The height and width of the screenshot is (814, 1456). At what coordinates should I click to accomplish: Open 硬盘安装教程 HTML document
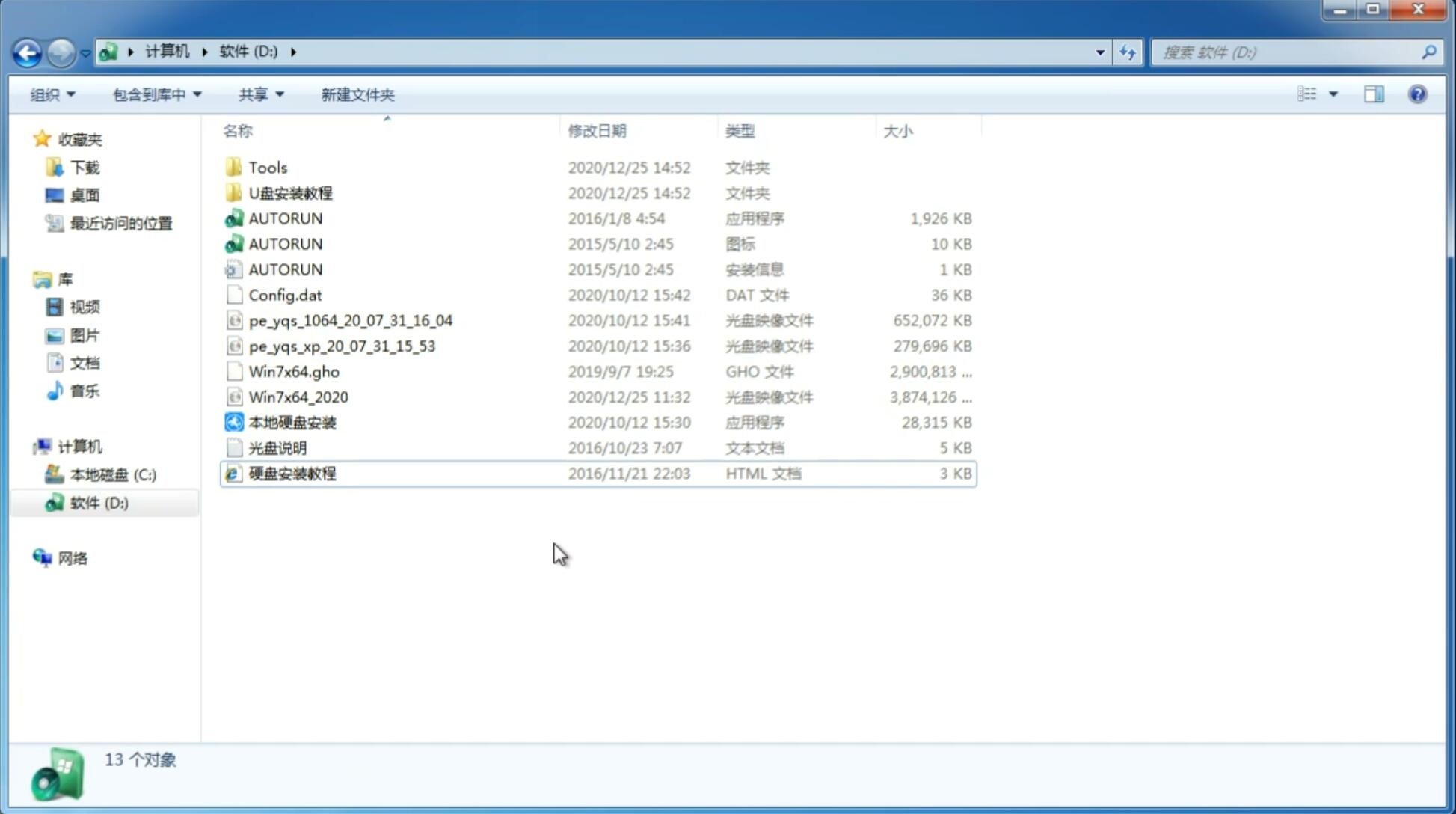[291, 473]
